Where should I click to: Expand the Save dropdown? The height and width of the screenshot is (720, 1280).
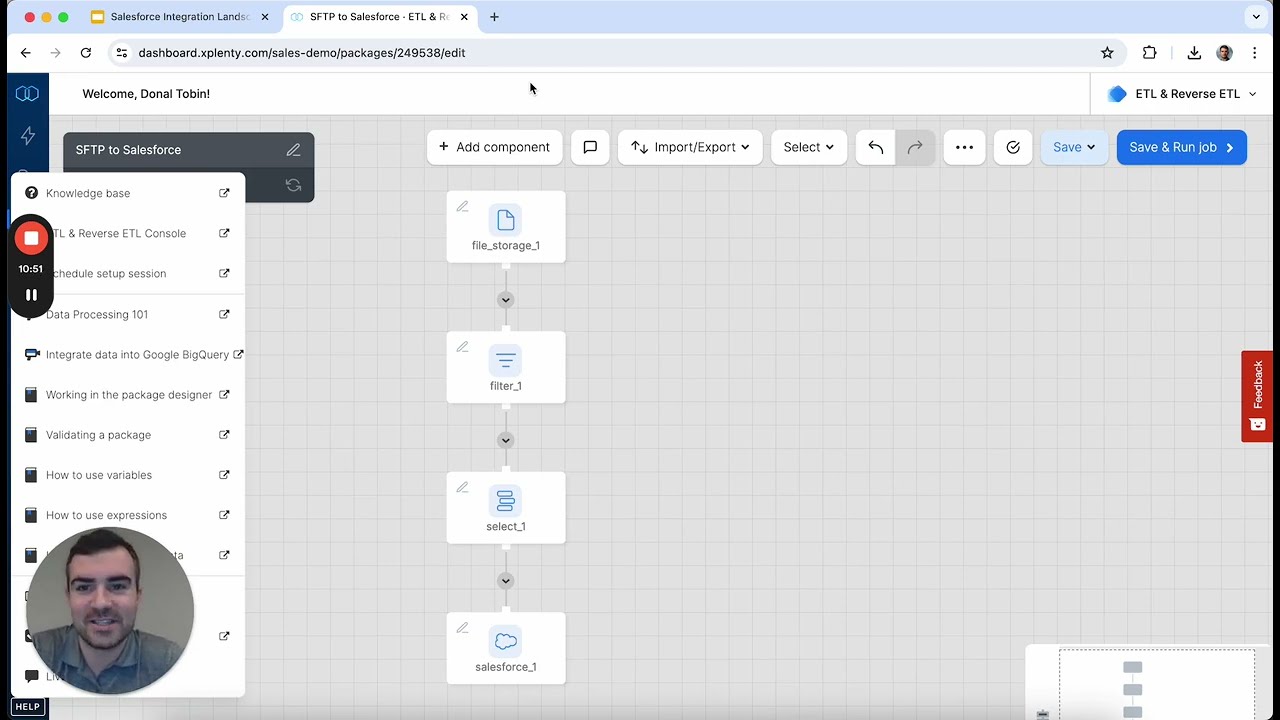tap(1074, 147)
